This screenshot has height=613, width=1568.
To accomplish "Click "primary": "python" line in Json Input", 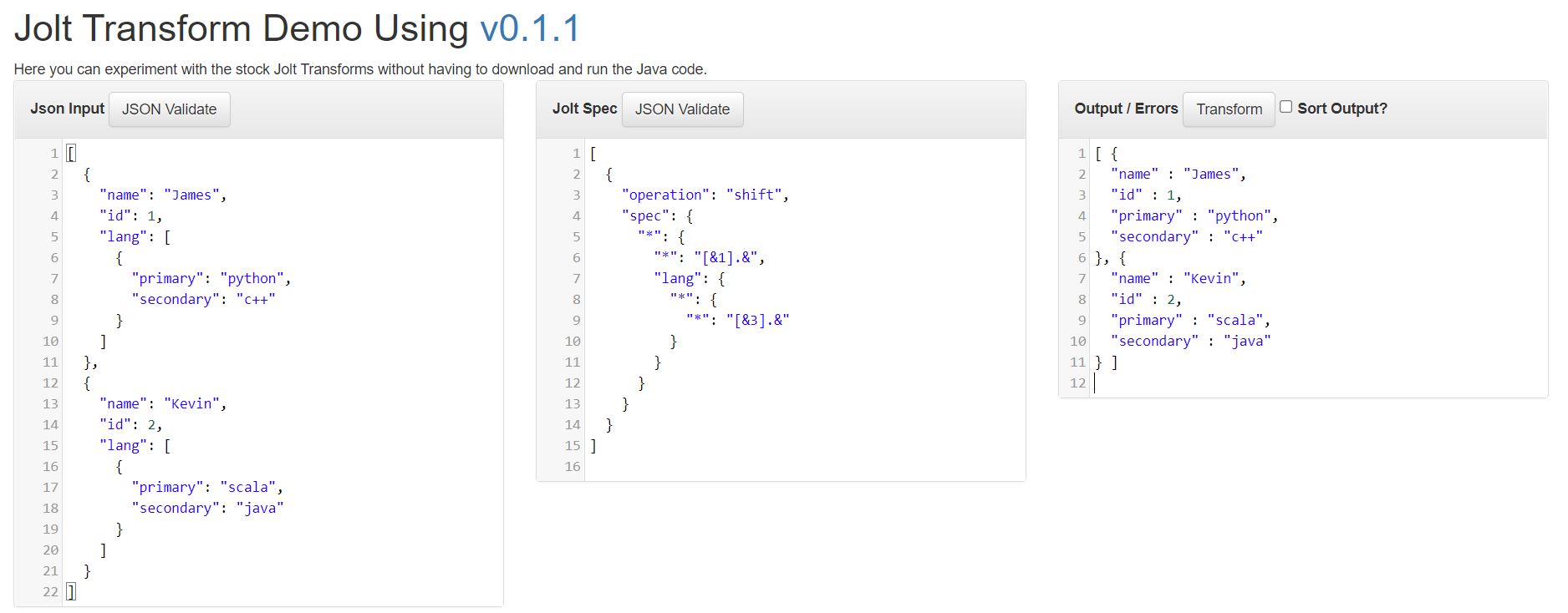I will coord(211,278).
